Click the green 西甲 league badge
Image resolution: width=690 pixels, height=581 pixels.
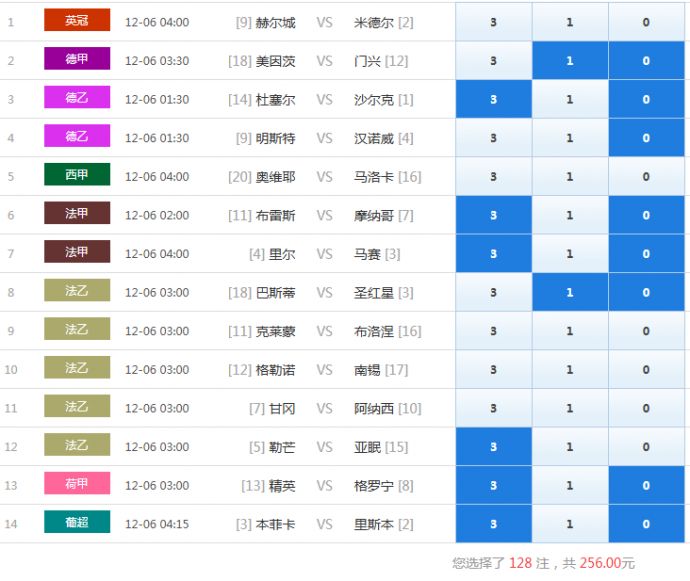[77, 175]
